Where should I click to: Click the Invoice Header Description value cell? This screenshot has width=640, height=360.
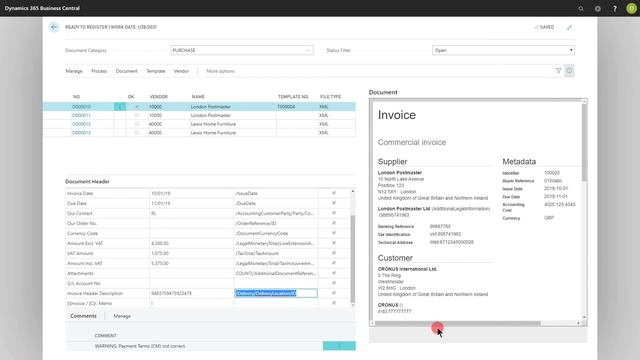click(x=191, y=293)
